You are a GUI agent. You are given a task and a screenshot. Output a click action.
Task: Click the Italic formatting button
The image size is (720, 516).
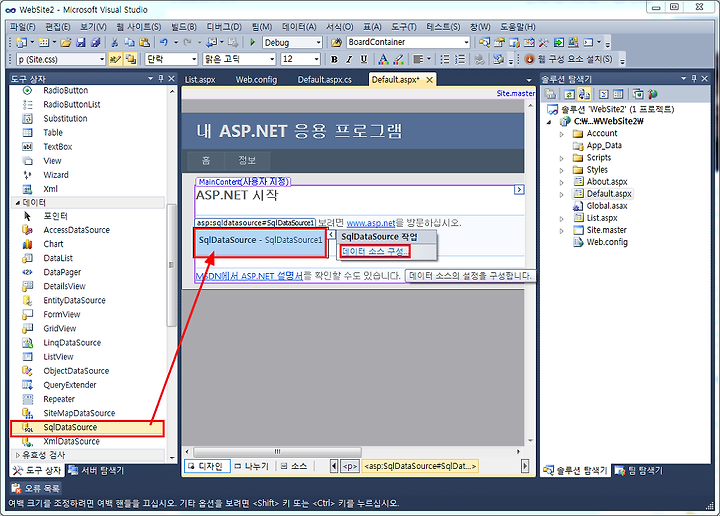pyautogui.click(x=349, y=59)
